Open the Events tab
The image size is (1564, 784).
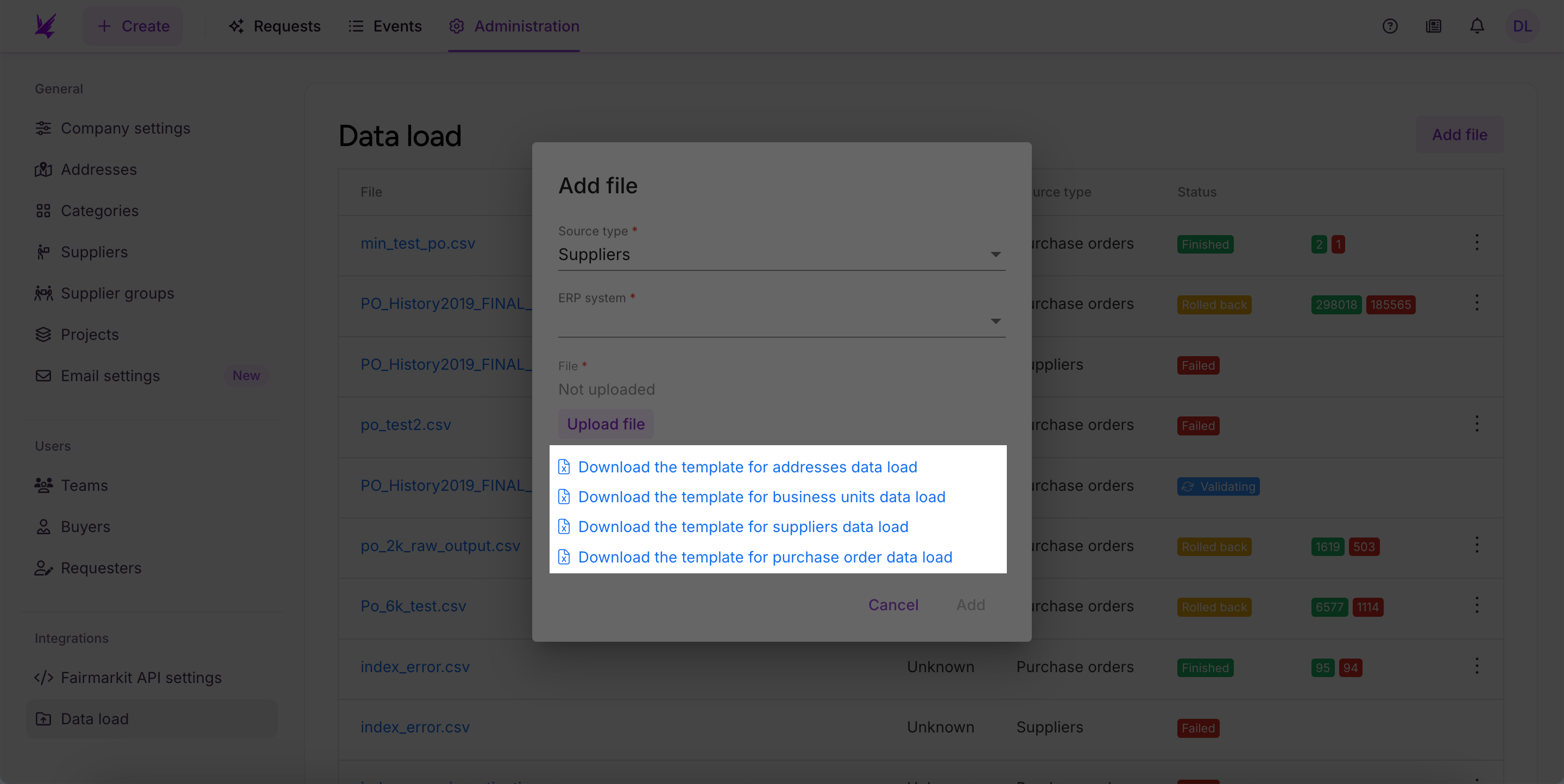385,26
